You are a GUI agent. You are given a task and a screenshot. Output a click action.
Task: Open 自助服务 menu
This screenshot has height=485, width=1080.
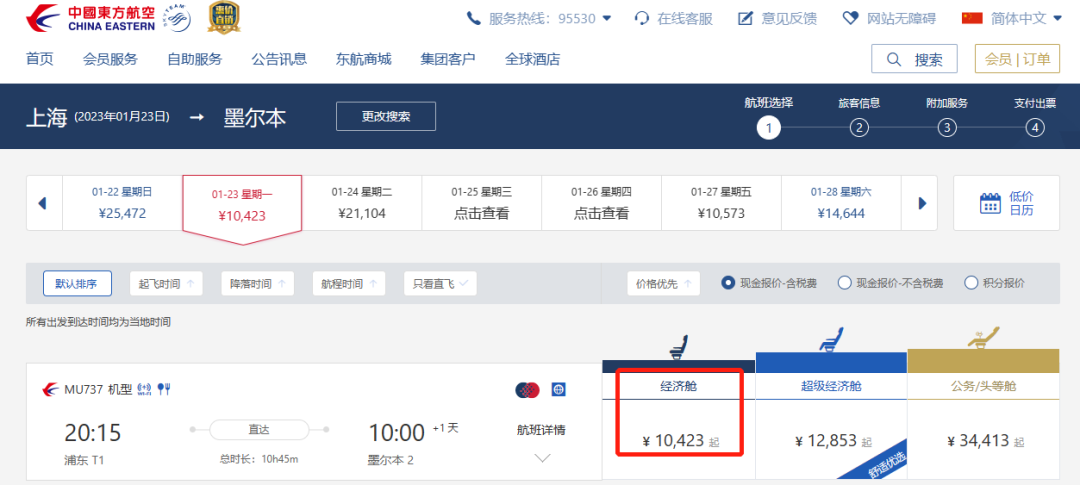pos(195,59)
